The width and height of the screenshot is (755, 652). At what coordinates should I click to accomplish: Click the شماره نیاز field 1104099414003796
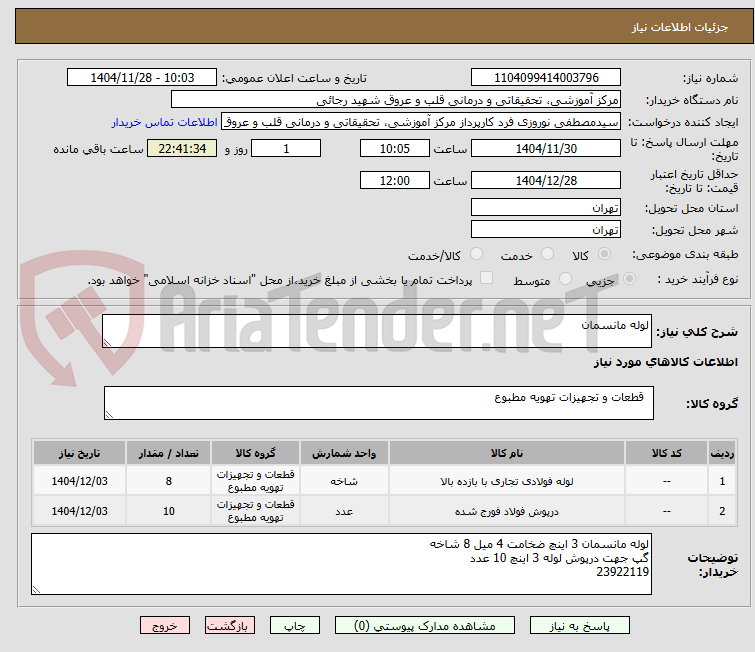point(546,78)
